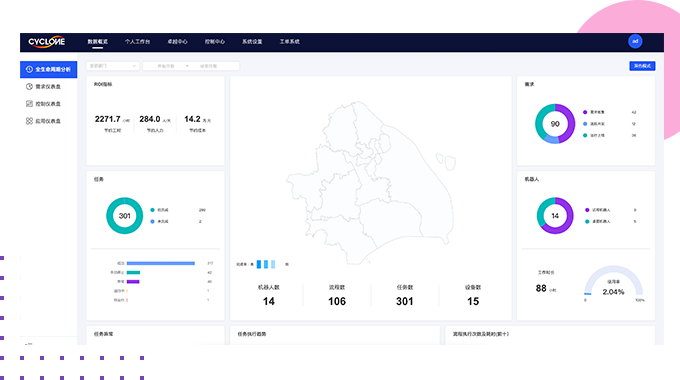This screenshot has height=380, width=680.
Task: Toggle the teal robot legend item with 5
Action: [x=610, y=221]
